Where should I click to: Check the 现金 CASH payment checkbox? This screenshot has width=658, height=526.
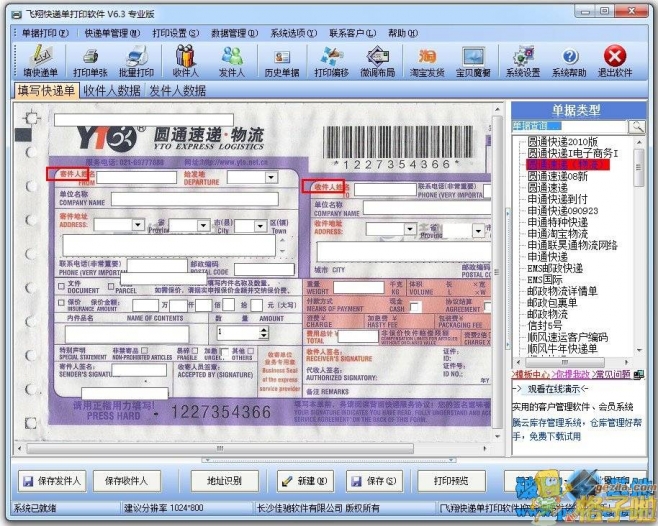click(415, 307)
